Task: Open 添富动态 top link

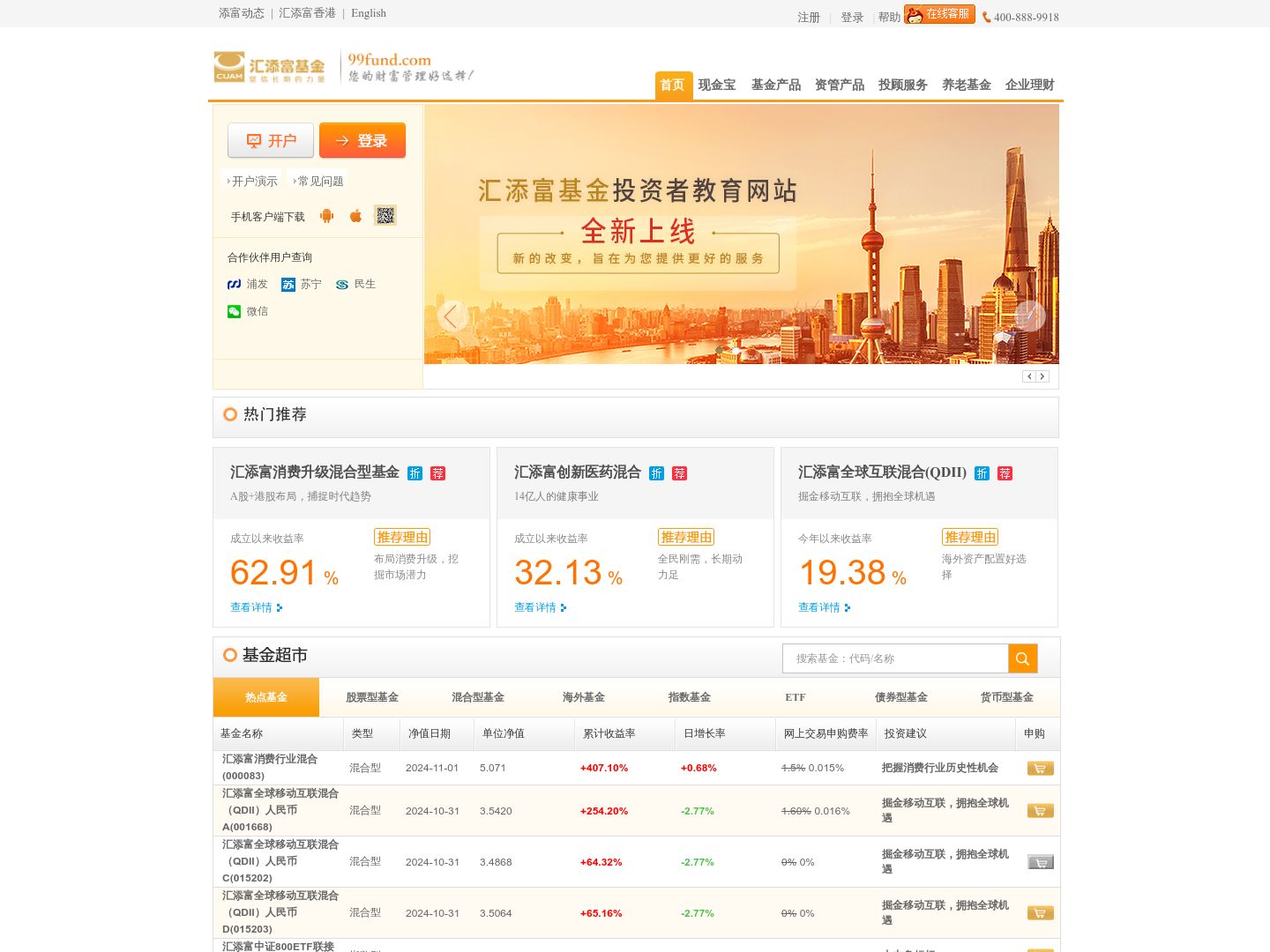Action: [x=242, y=13]
